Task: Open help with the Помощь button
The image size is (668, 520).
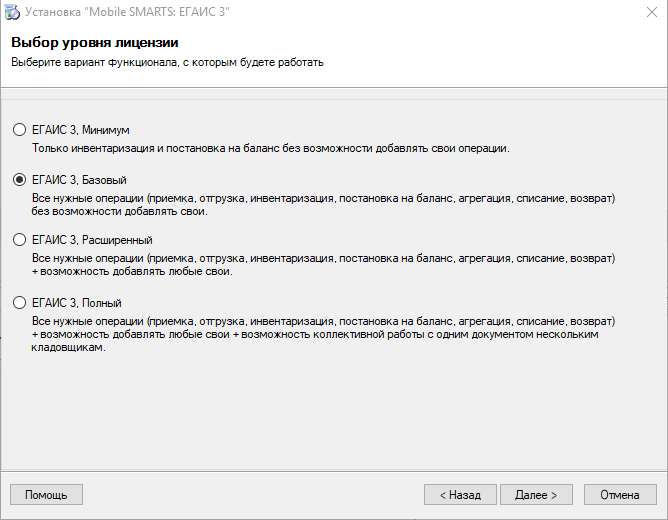Action: click(x=46, y=494)
